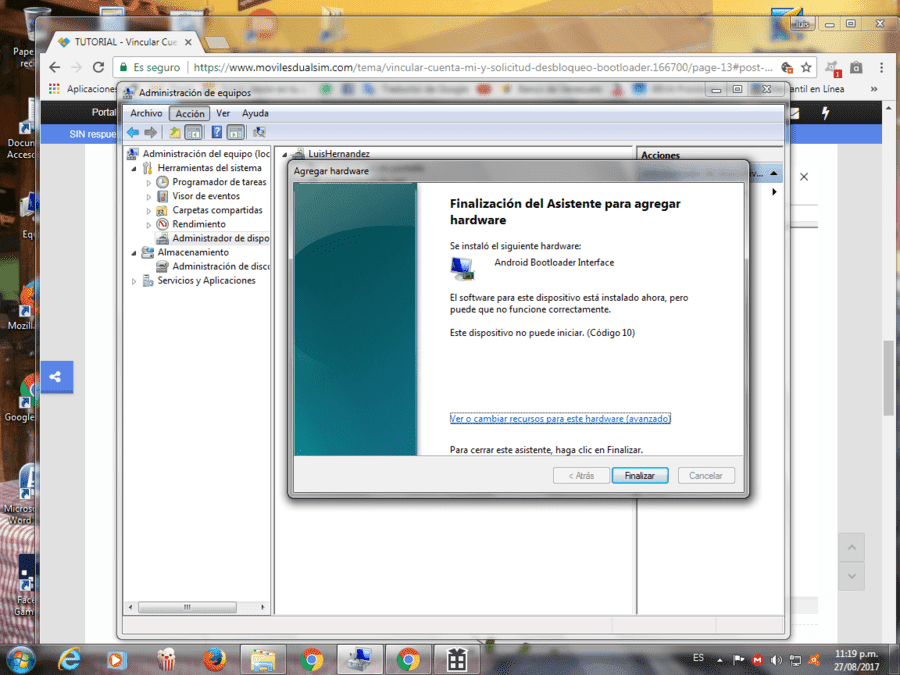The image size is (900, 675).
Task: Click Android Bootloader Interface device icon
Action: coord(462,269)
